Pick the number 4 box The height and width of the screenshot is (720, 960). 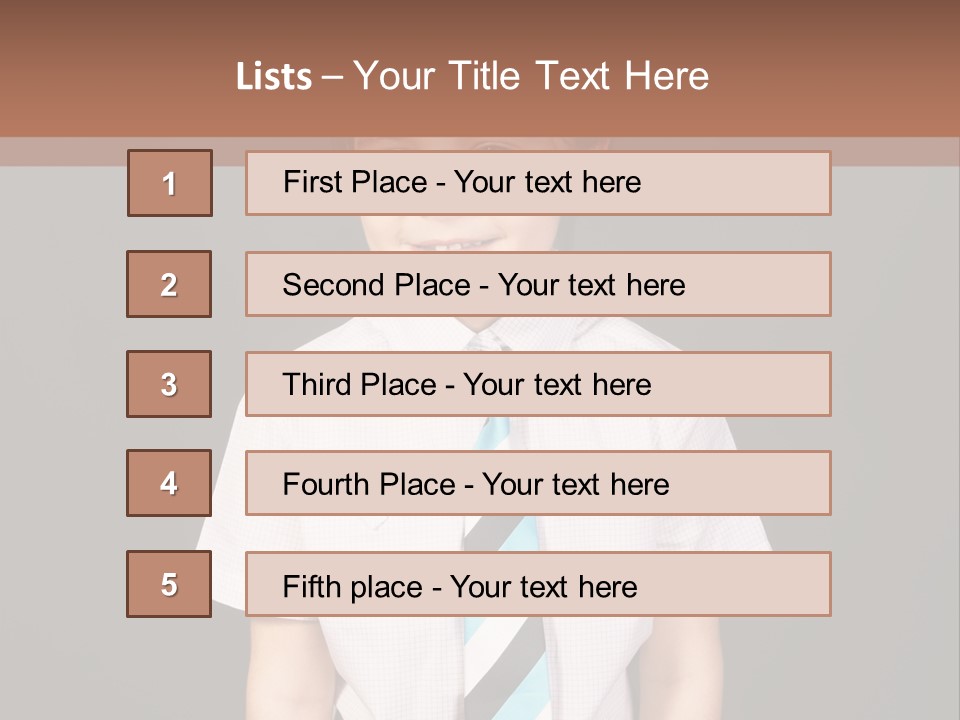(x=169, y=483)
